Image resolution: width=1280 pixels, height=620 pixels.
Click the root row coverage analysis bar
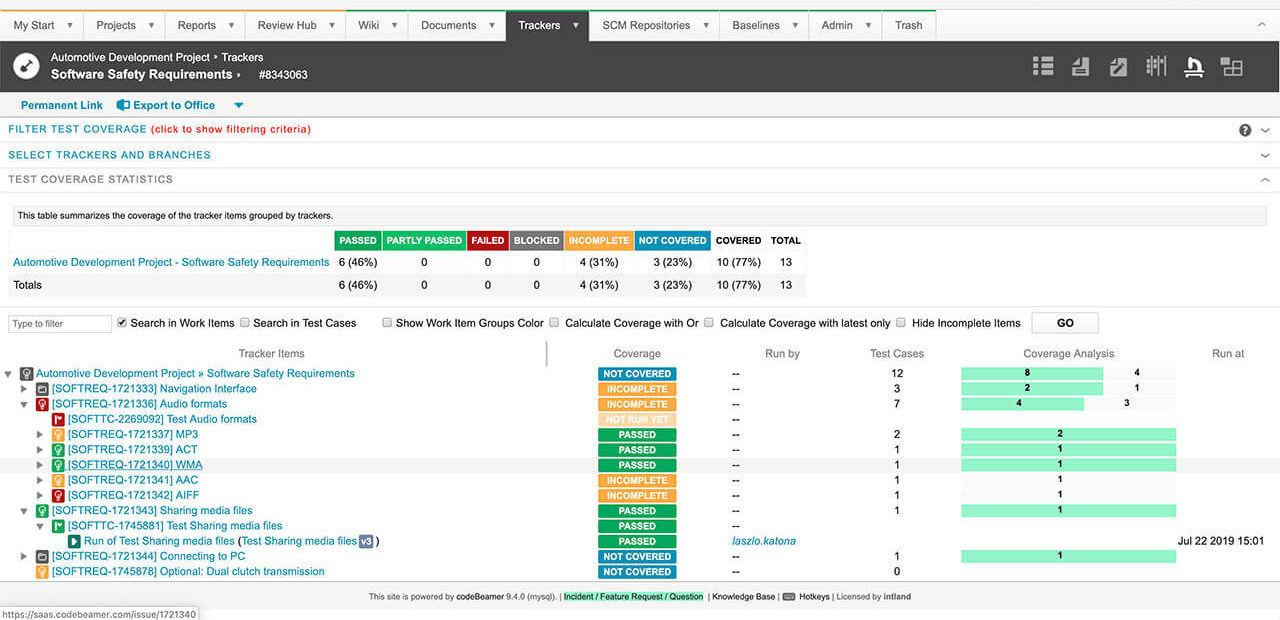pos(1068,374)
